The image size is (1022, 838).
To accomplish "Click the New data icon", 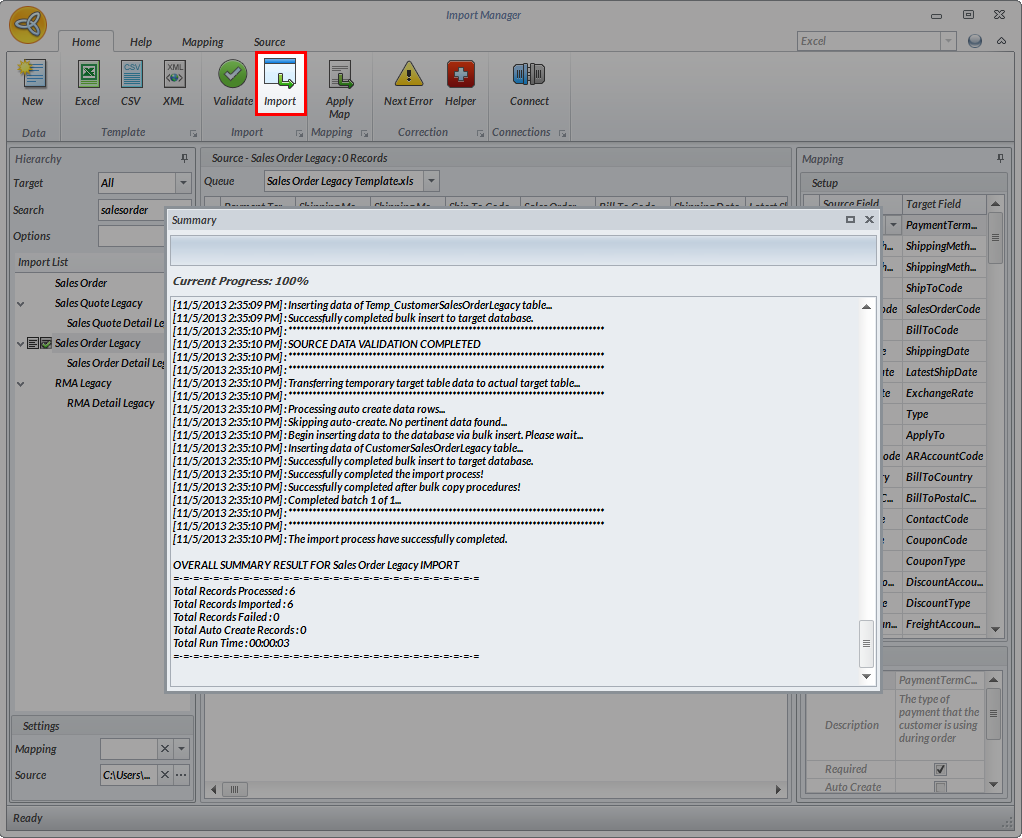I will click(32, 82).
